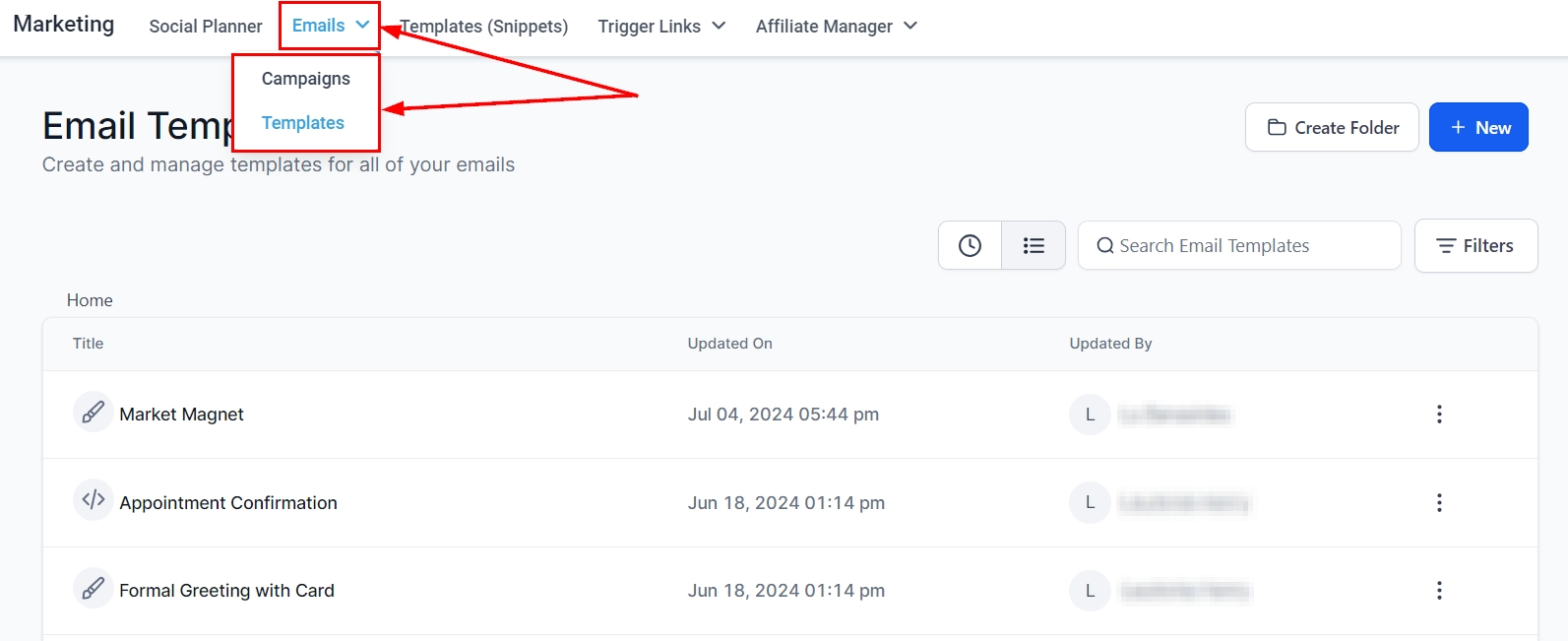Click the Search Email Templates field

[1240, 245]
